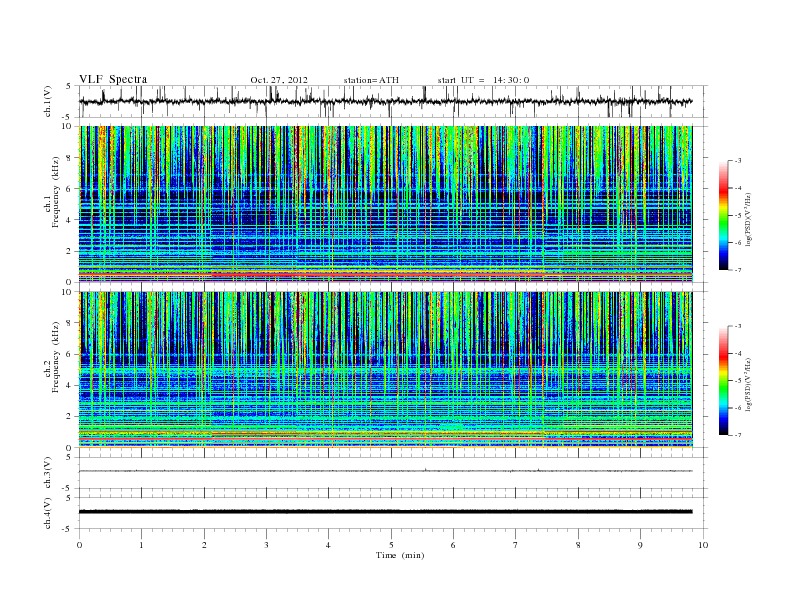Click the '-7' value on ch.2 colorbar
The image size is (792, 612).
[x=737, y=435]
